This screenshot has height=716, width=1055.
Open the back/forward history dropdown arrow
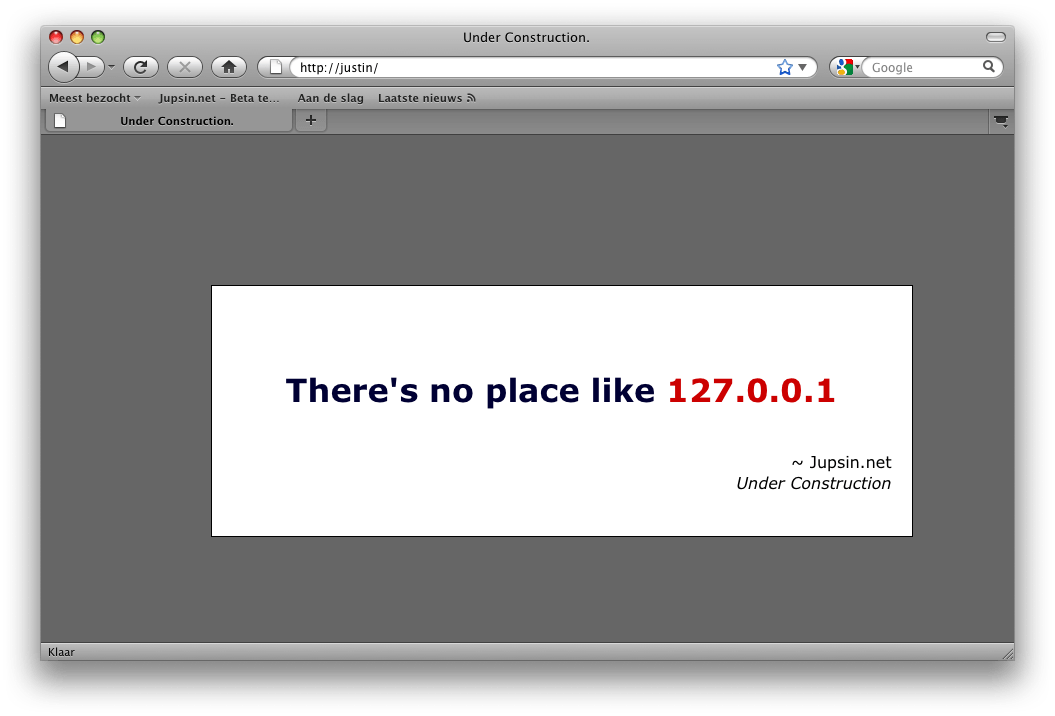point(112,67)
